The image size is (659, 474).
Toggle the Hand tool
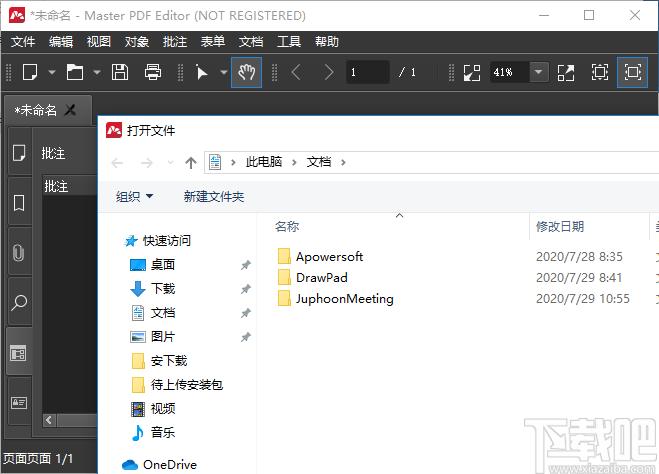pyautogui.click(x=247, y=72)
